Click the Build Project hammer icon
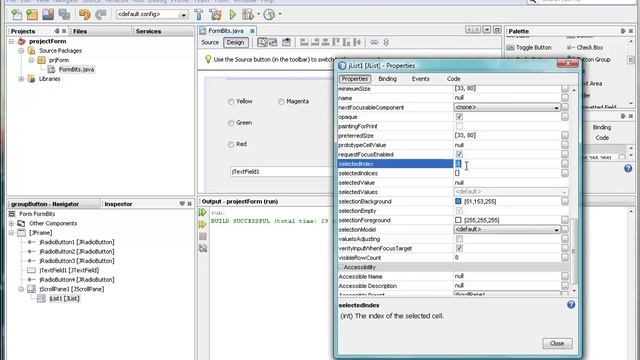640x360 pixels. tap(199, 15)
